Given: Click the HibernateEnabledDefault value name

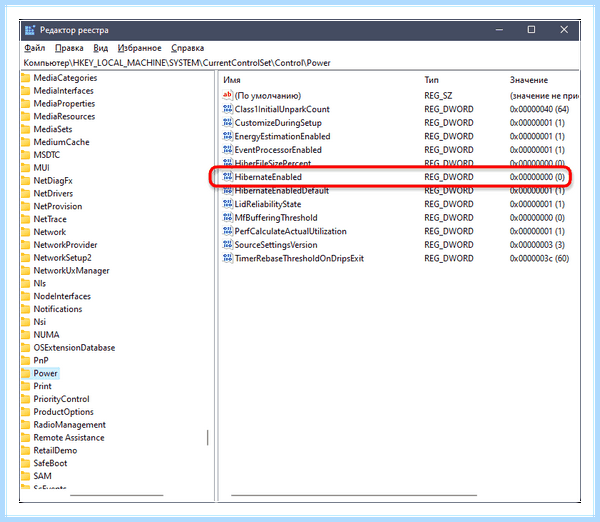Looking at the screenshot, I should click(x=282, y=191).
